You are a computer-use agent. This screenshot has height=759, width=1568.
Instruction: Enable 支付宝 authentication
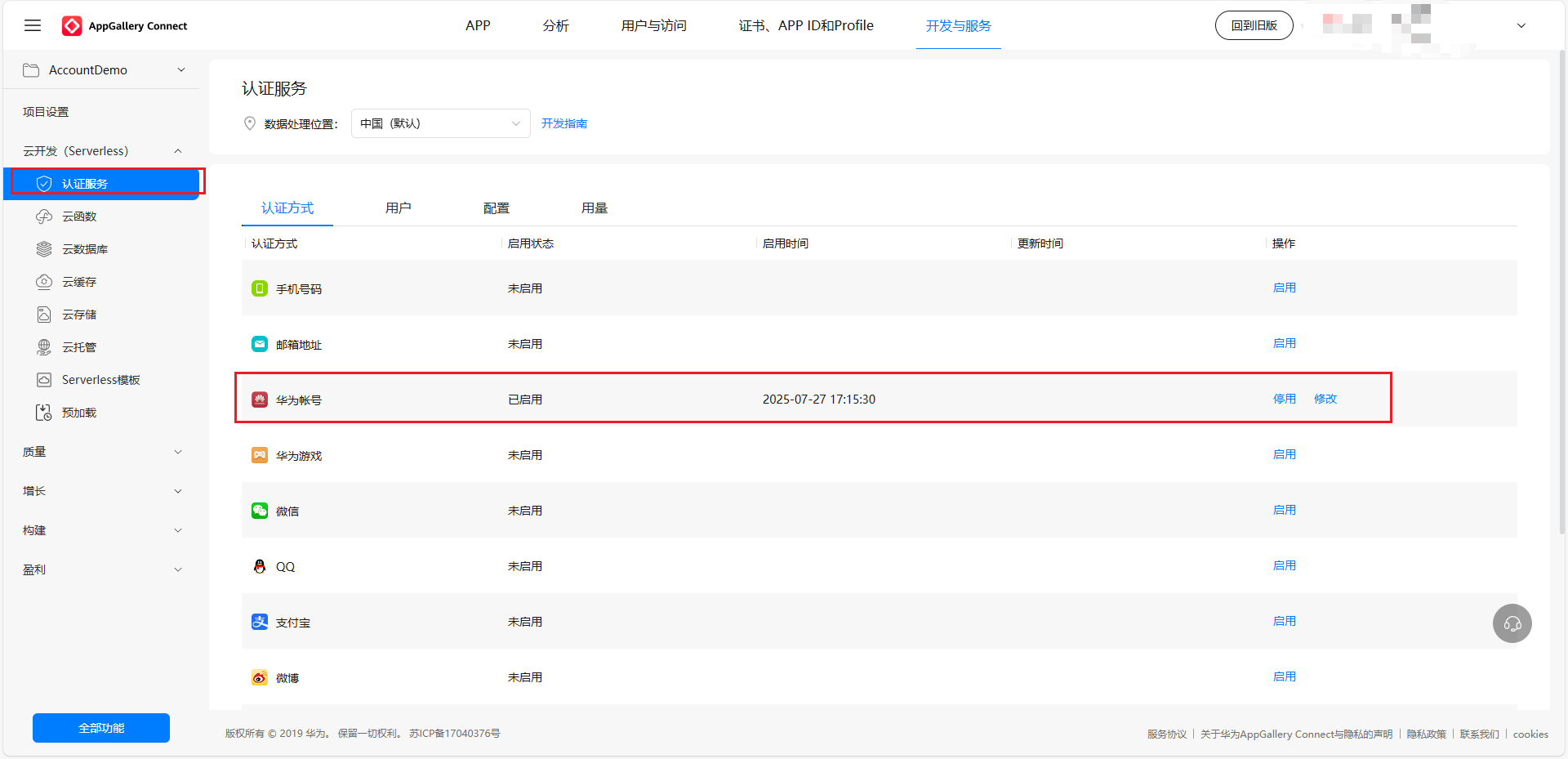(x=1285, y=621)
